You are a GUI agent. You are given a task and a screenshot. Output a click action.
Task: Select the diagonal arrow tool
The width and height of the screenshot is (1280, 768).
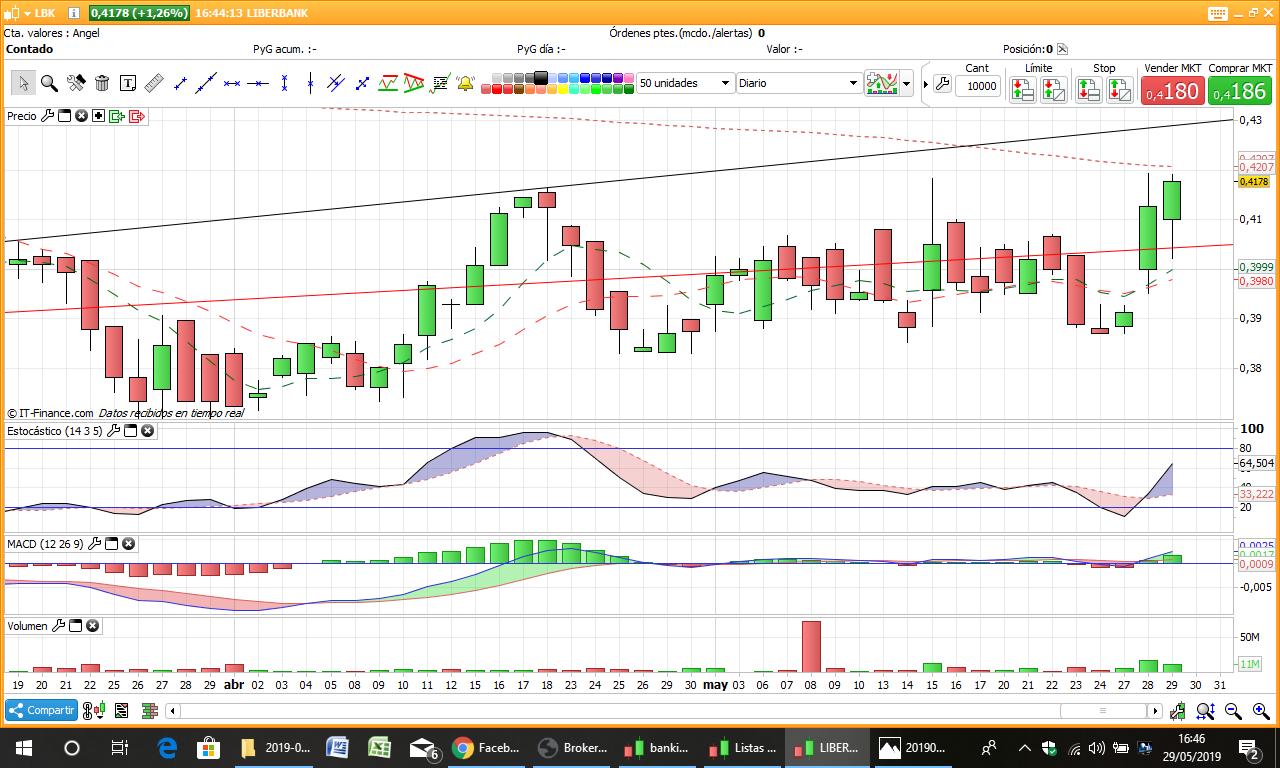pos(362,83)
